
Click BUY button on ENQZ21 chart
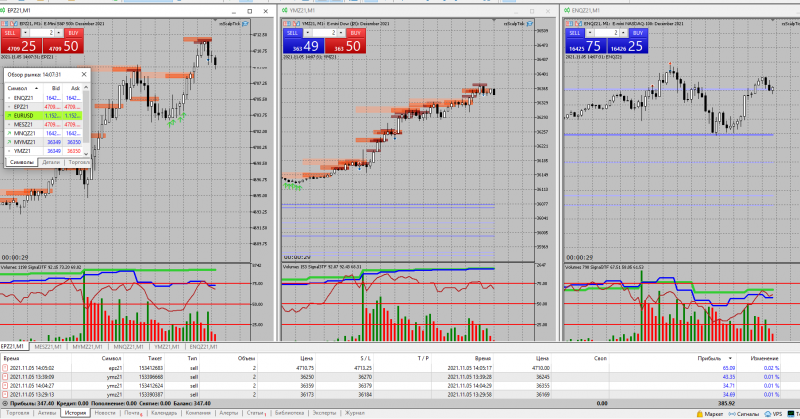pyautogui.click(x=638, y=33)
